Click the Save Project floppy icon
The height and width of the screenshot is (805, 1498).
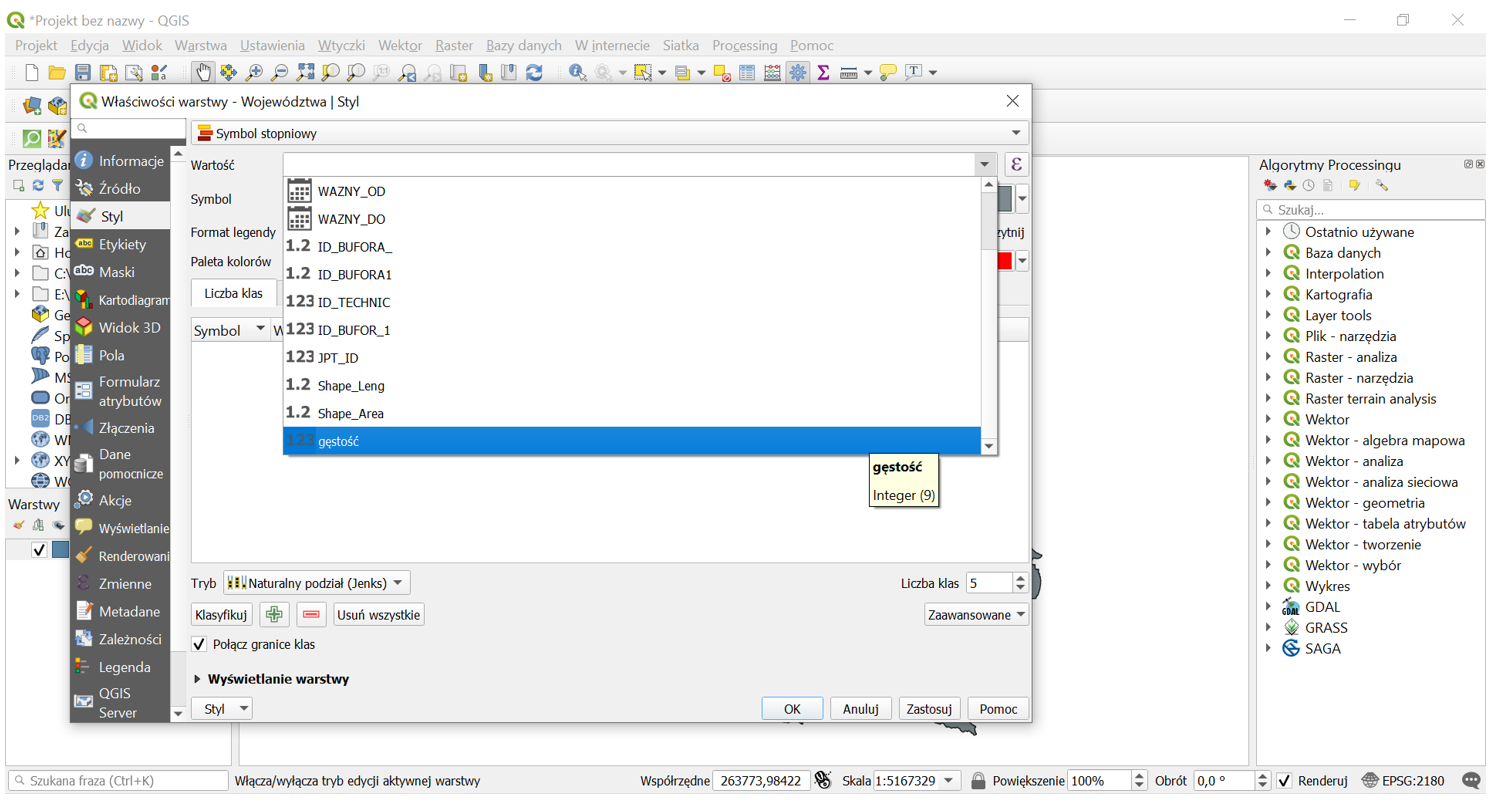click(x=83, y=72)
